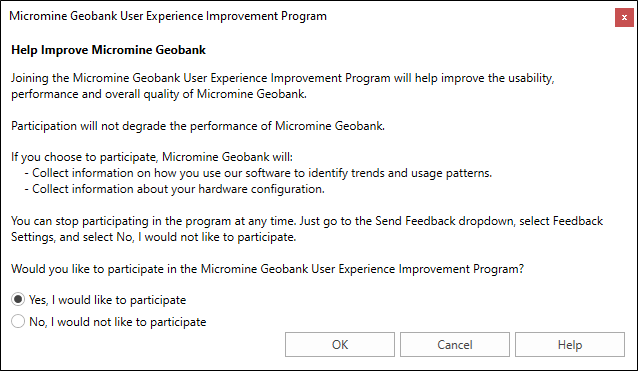
Task: Confirm the choice with the OK button
Action: click(340, 345)
